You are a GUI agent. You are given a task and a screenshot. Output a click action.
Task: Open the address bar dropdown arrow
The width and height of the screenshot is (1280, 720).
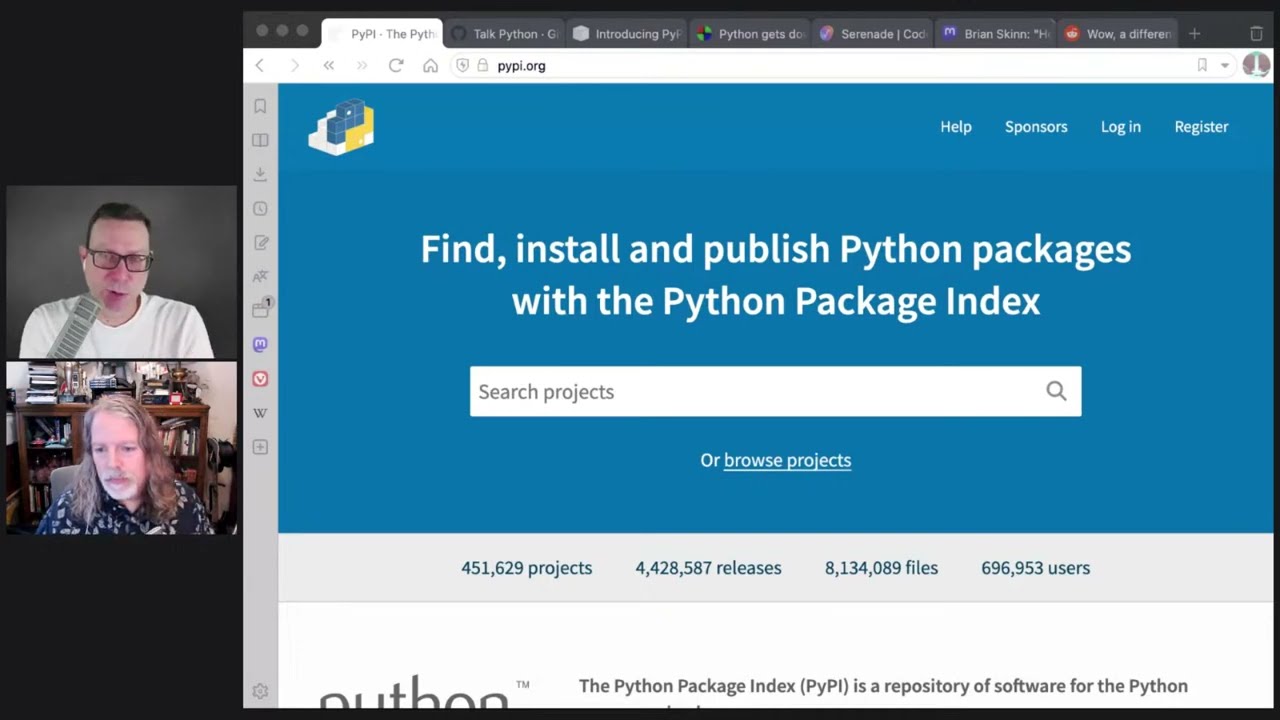click(x=1225, y=65)
